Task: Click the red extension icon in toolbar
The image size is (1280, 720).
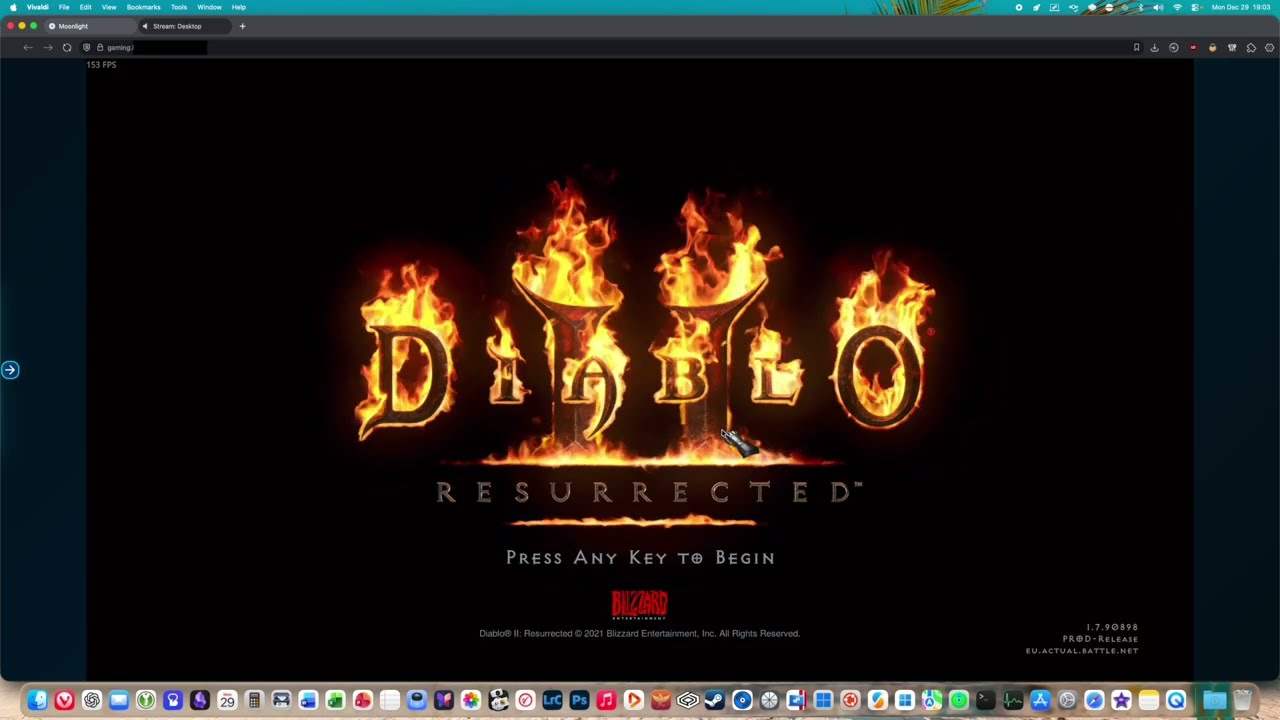Action: [x=1193, y=47]
